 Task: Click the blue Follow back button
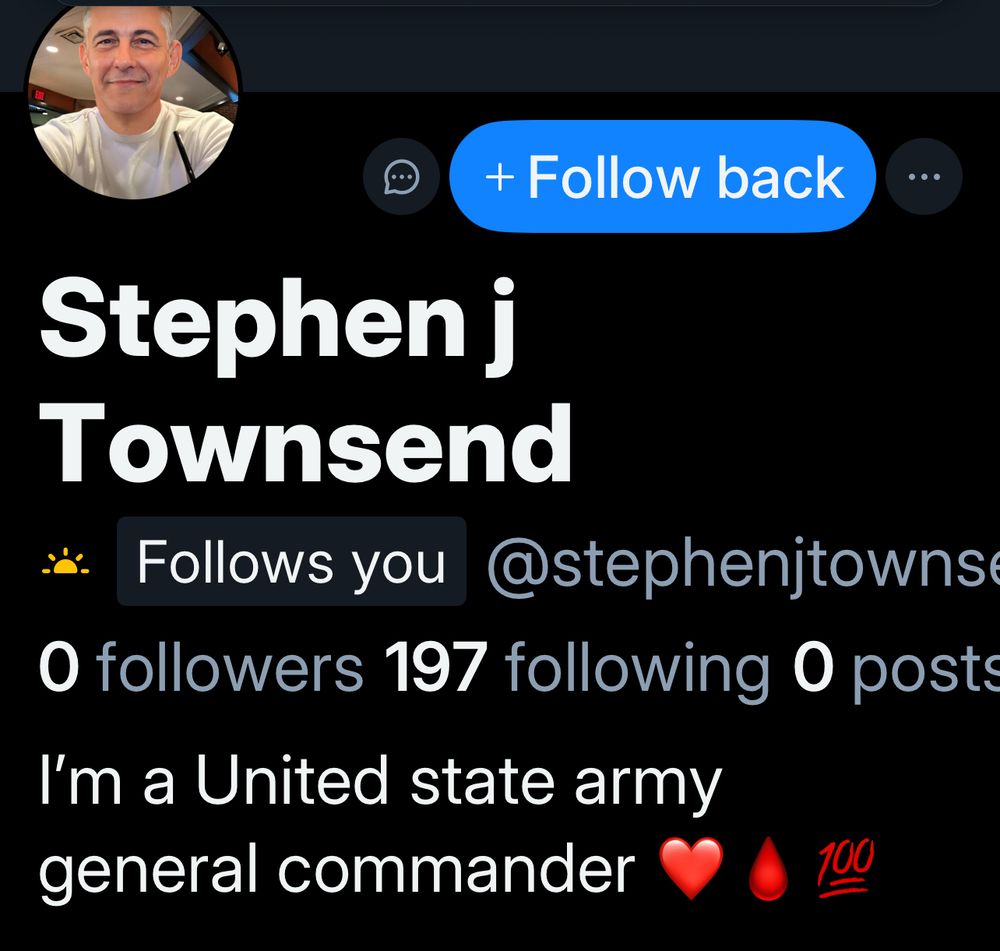663,177
